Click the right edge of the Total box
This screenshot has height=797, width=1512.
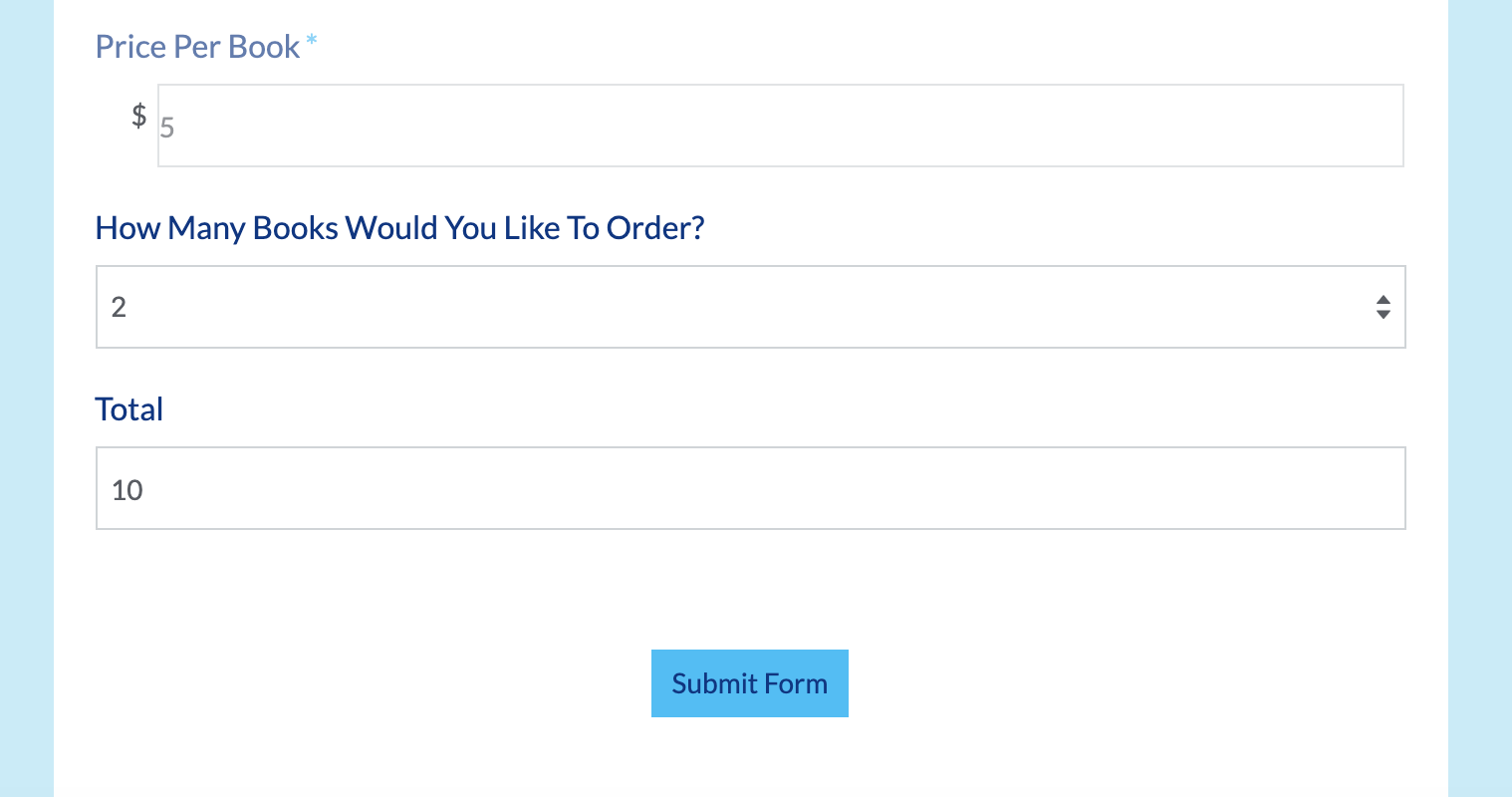[1404, 488]
